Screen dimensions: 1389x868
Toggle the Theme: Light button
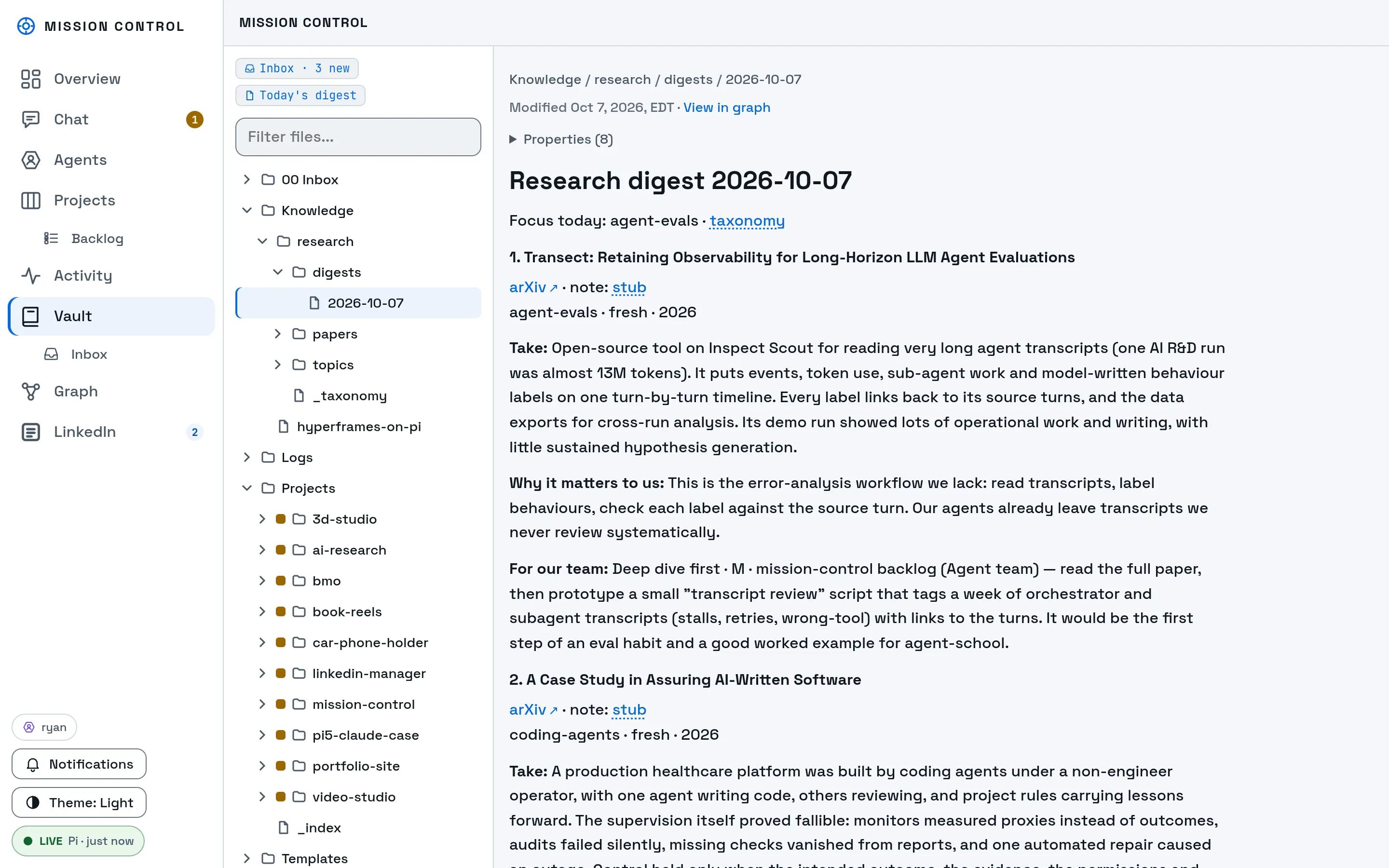click(79, 802)
